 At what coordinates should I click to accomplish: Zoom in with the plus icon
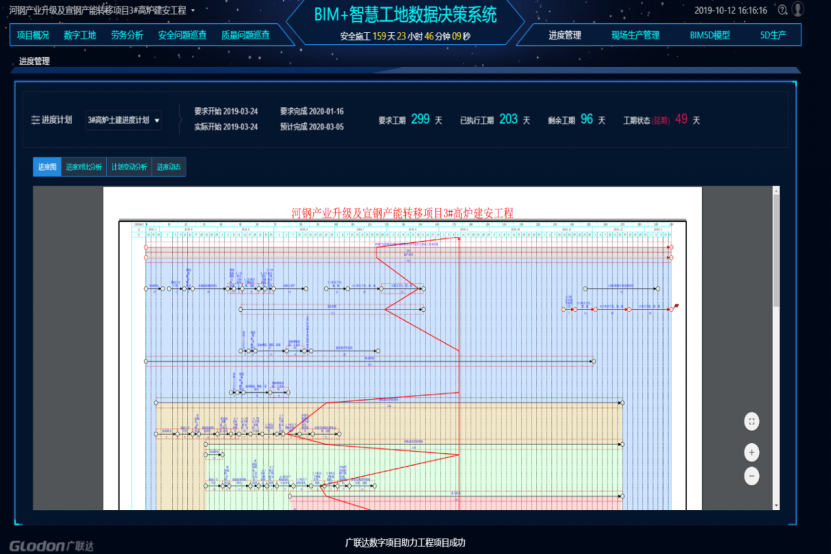(x=752, y=452)
